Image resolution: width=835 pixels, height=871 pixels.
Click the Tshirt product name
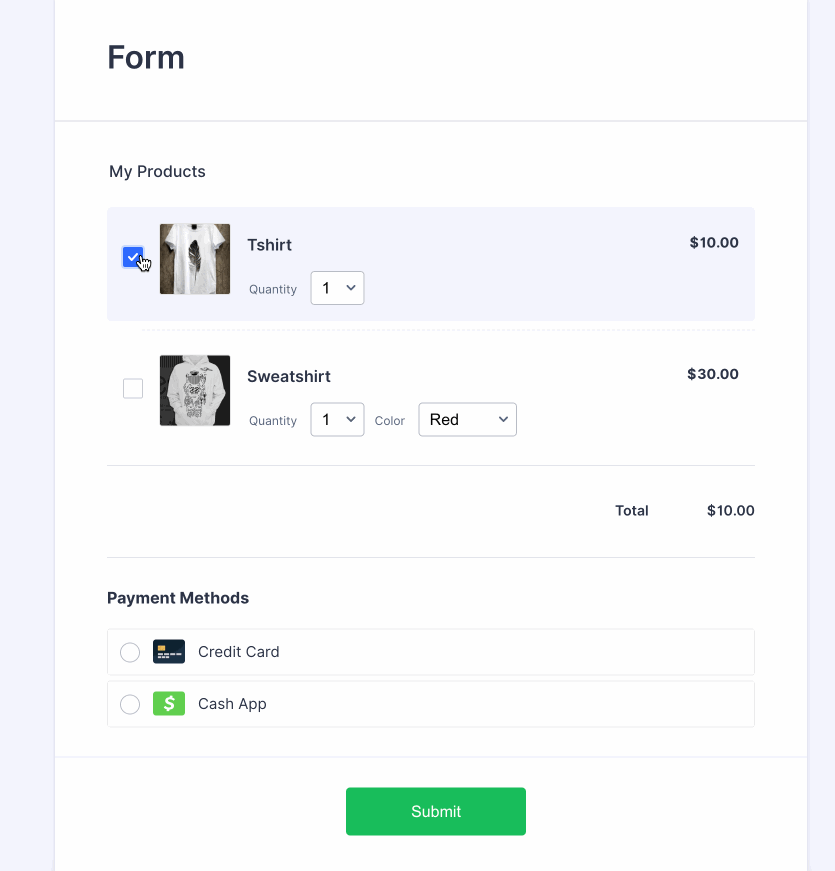pos(269,245)
